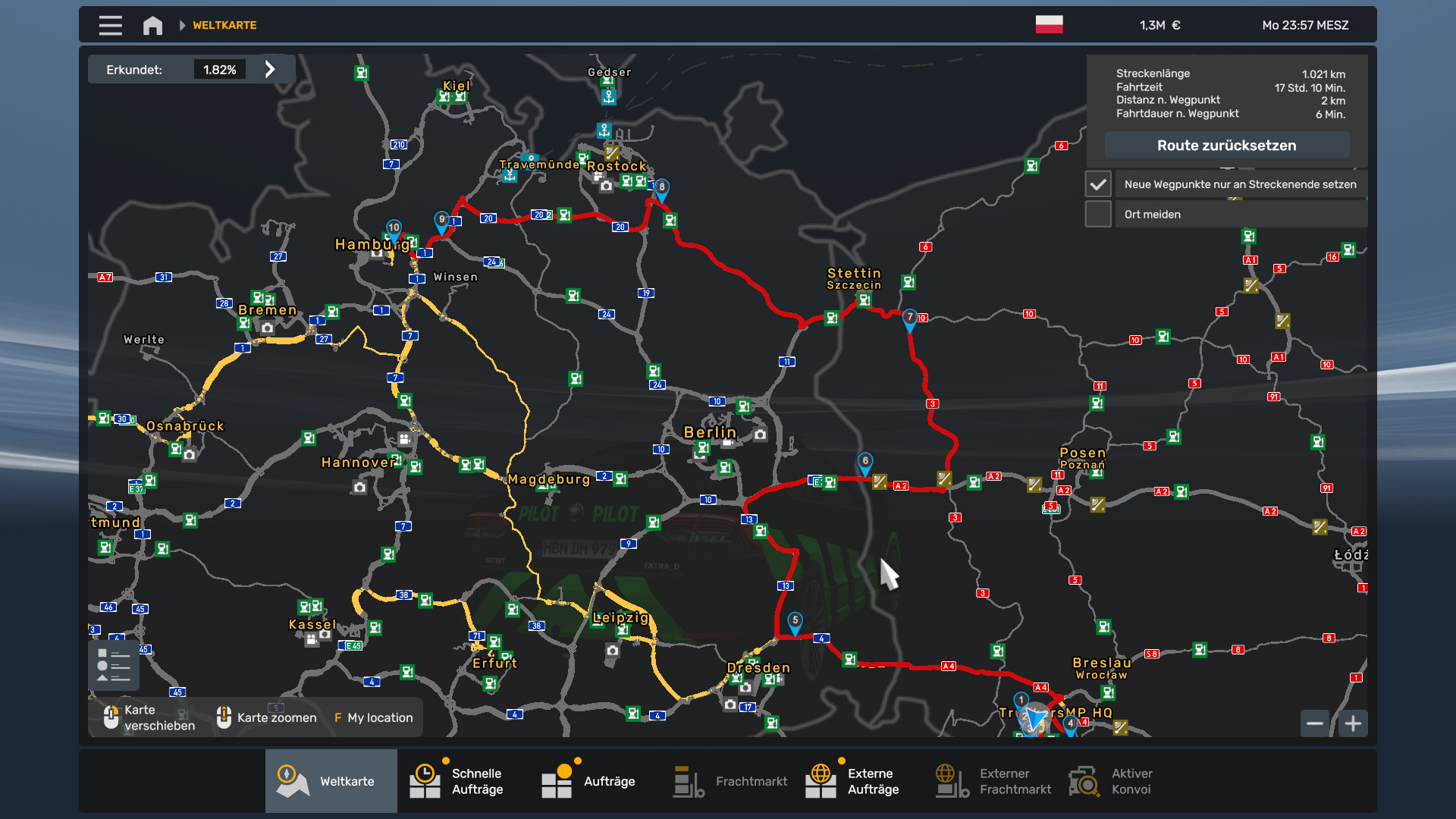This screenshot has width=1456, height=819.
Task: Toggle Neue Wegpunkte nur an Streckenende checkbox
Action: 1098,184
